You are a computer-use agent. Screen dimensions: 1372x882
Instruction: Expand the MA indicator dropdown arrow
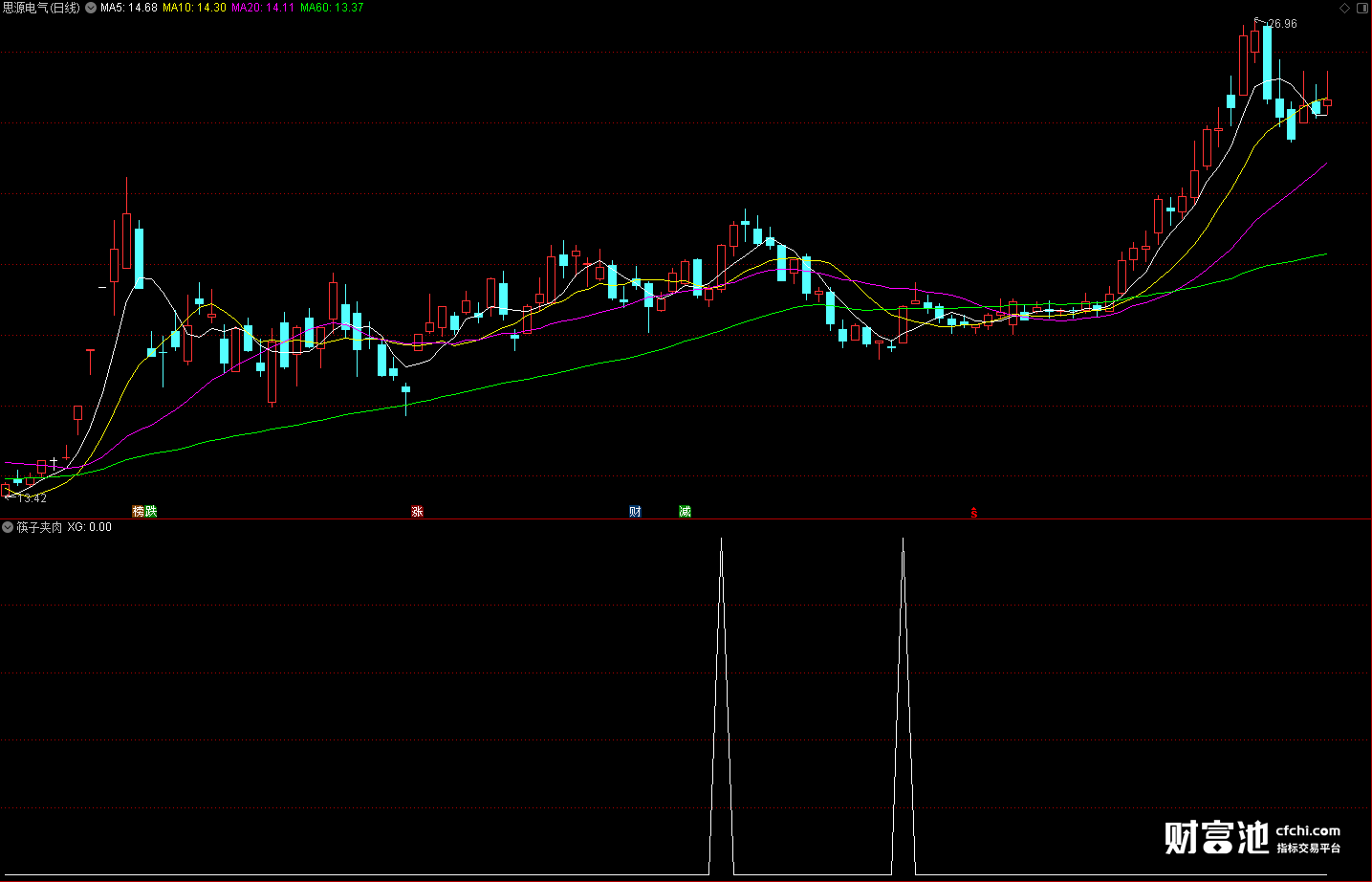pos(91,8)
